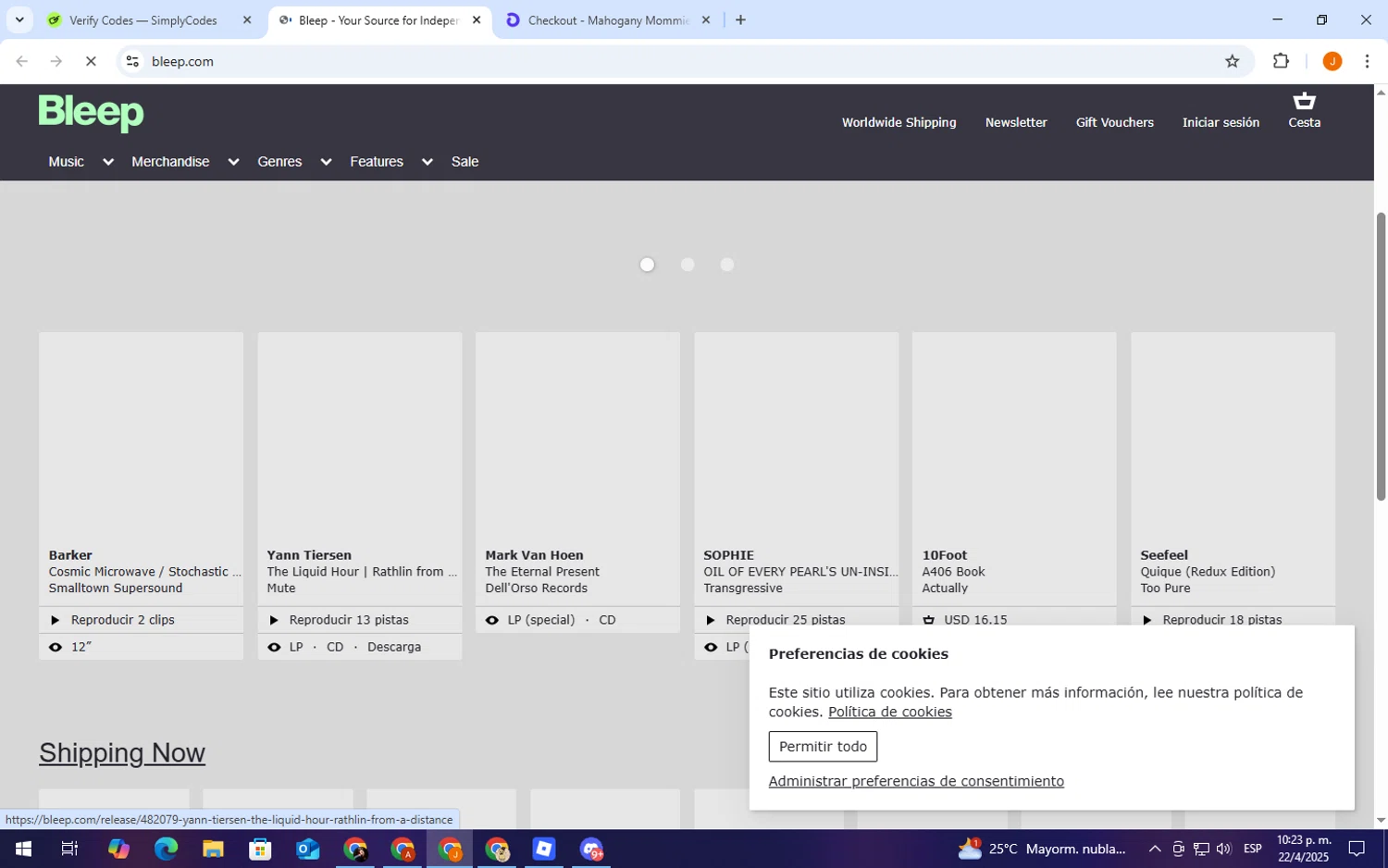
Task: Close the Checkout Mahogany tab
Action: click(706, 19)
